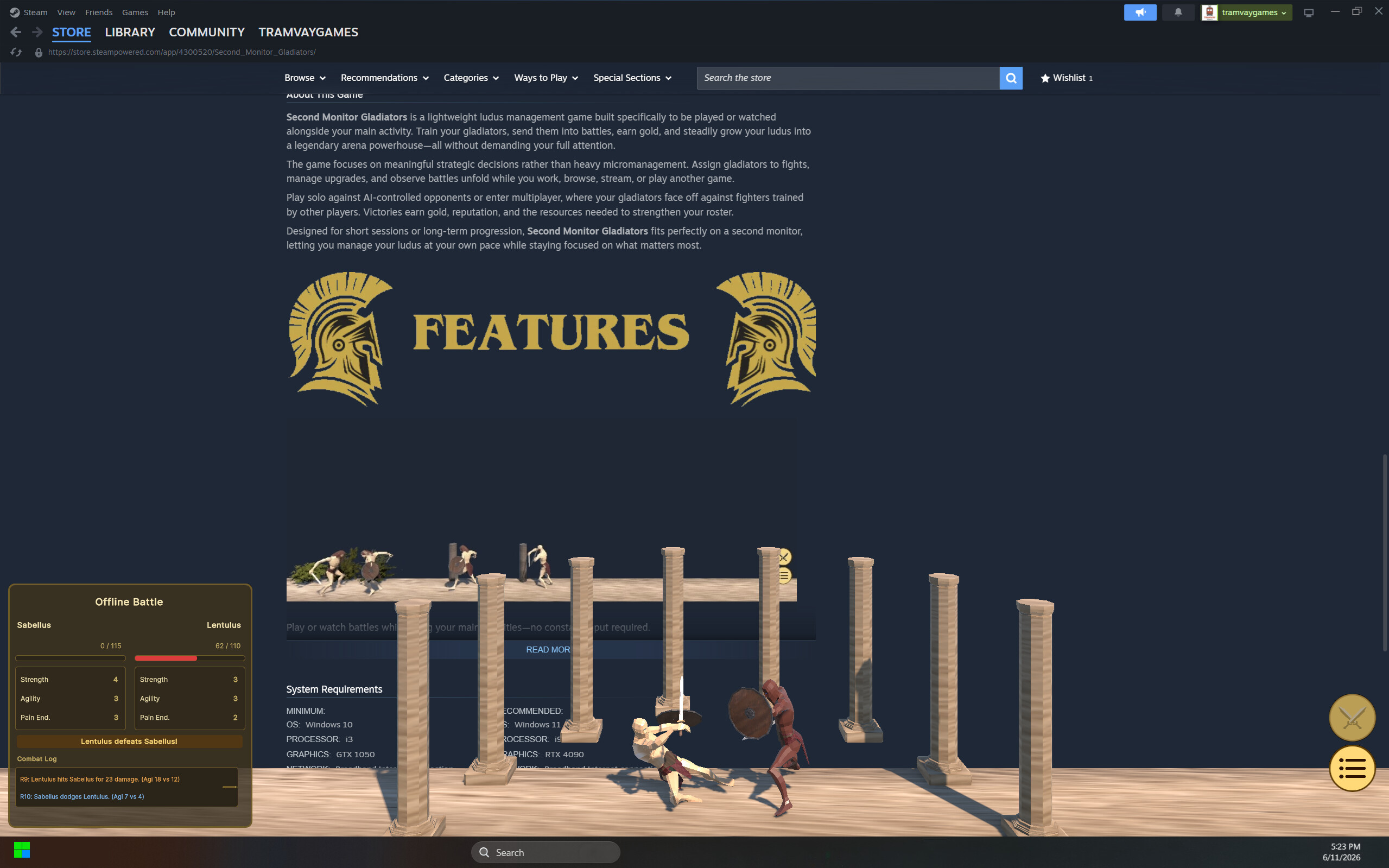Click the Lentulus fighter name

[224, 625]
